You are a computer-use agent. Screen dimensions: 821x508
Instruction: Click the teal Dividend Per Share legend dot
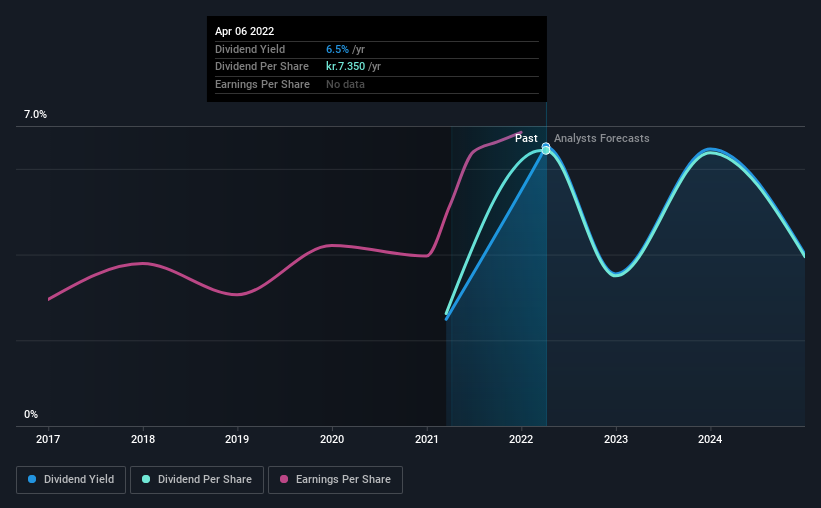146,479
